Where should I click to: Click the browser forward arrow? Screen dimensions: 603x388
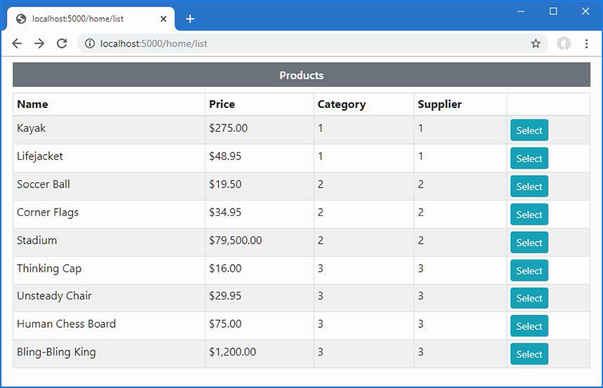coord(39,43)
